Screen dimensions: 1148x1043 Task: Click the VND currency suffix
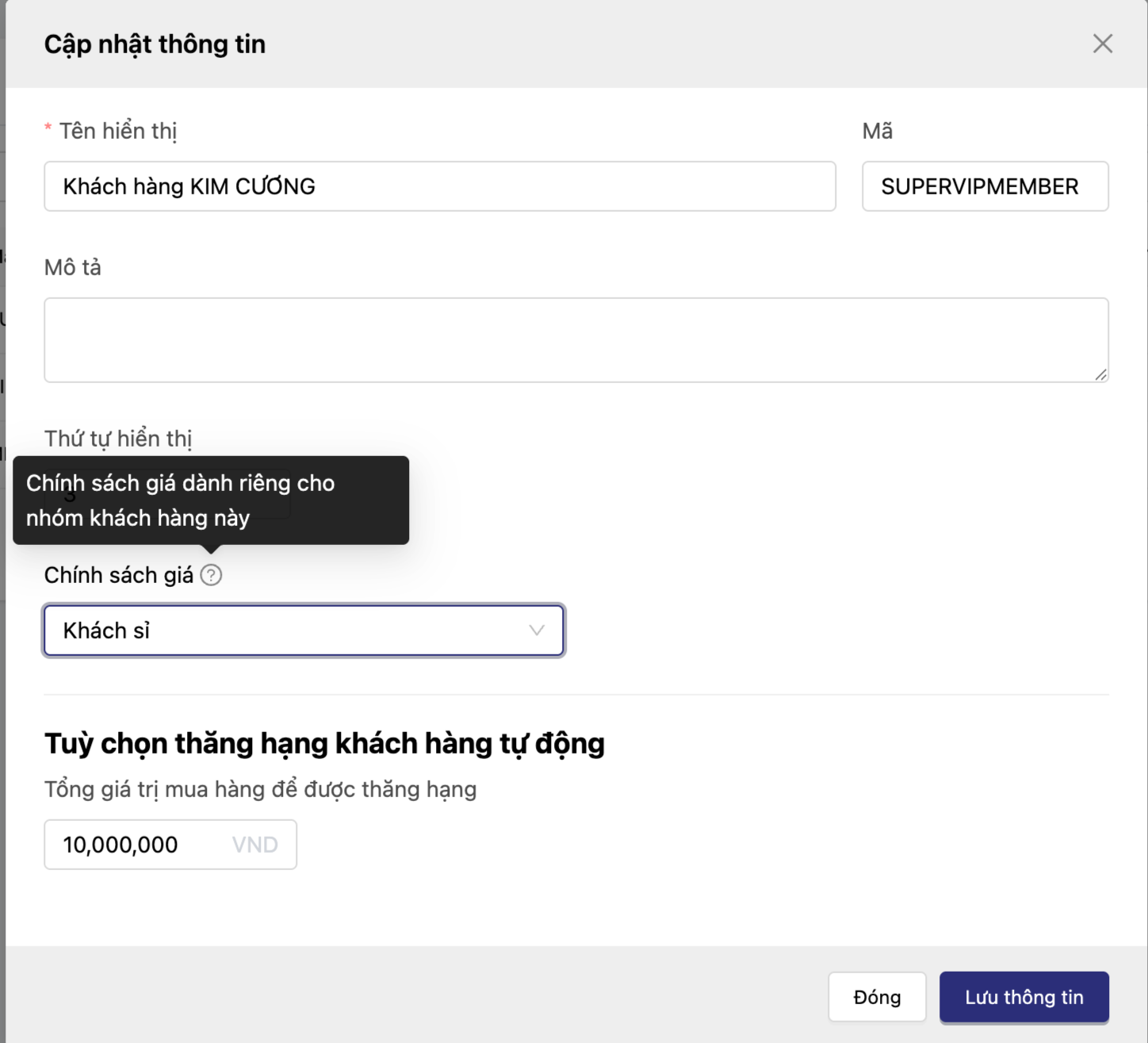pos(254,845)
